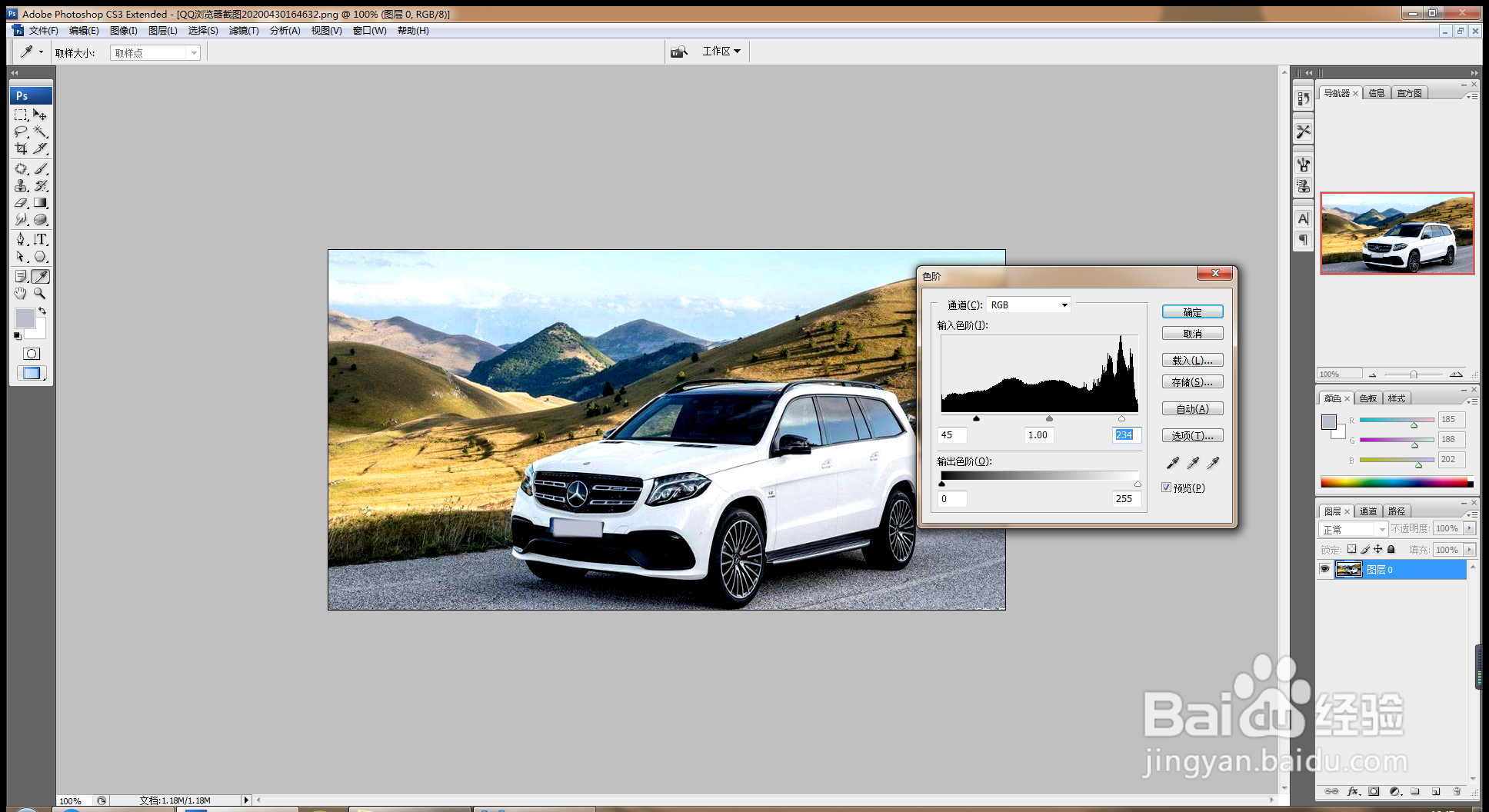
Task: Toggle lock position
Action: click(1378, 549)
